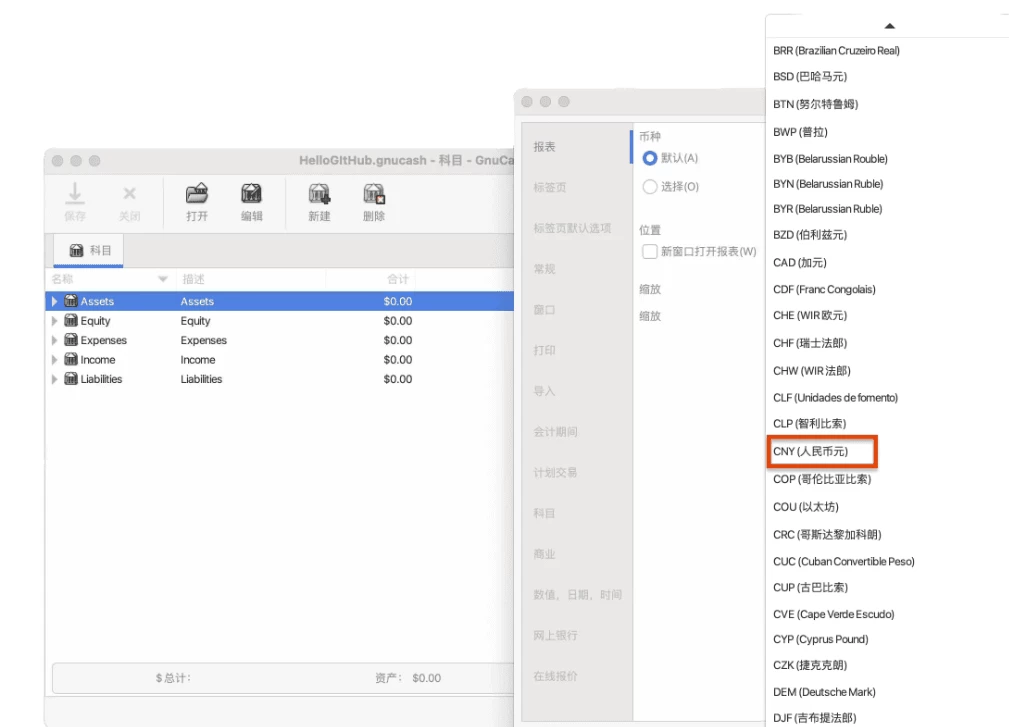
Task: Click the Edit account toolbar icon
Action: coord(252,195)
